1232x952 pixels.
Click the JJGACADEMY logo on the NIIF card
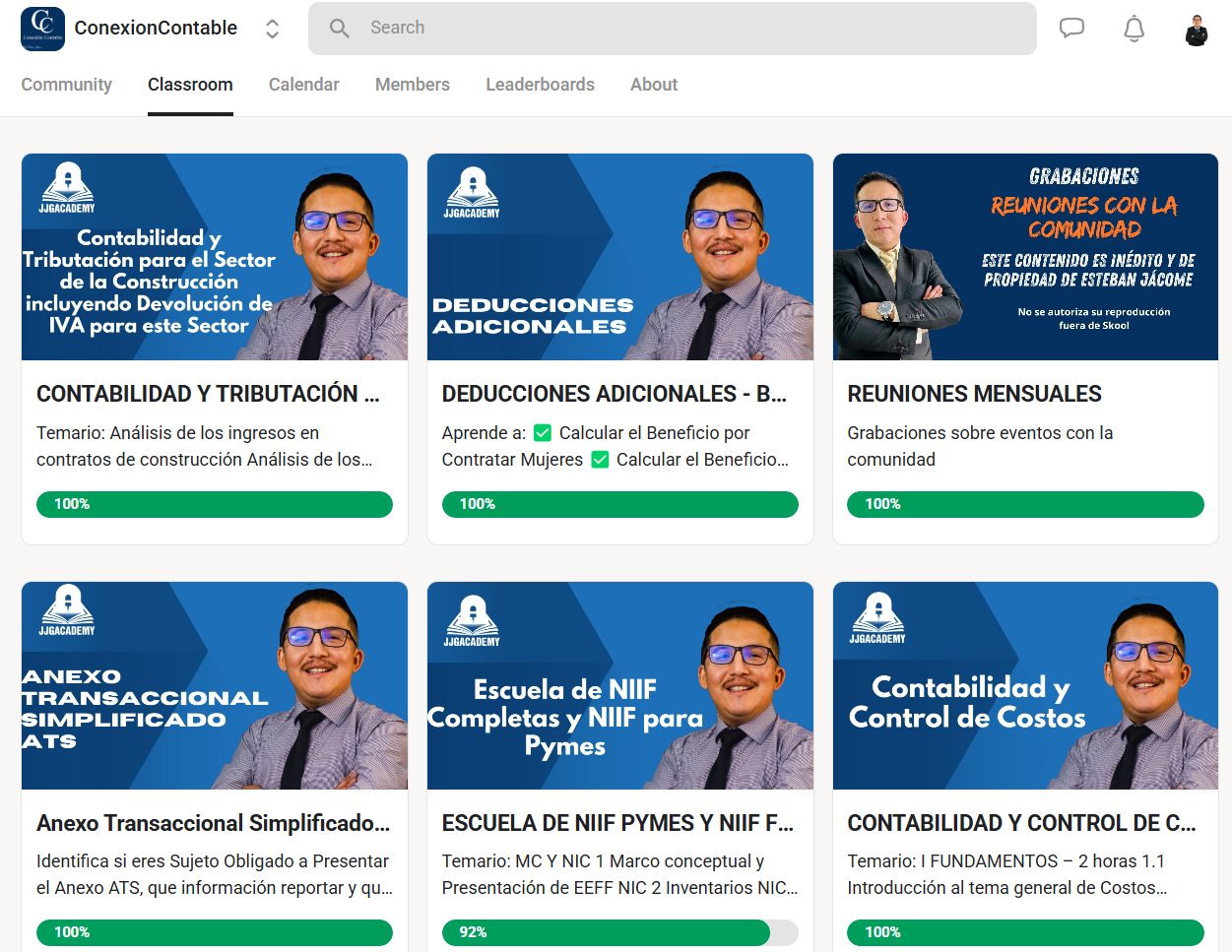472,620
